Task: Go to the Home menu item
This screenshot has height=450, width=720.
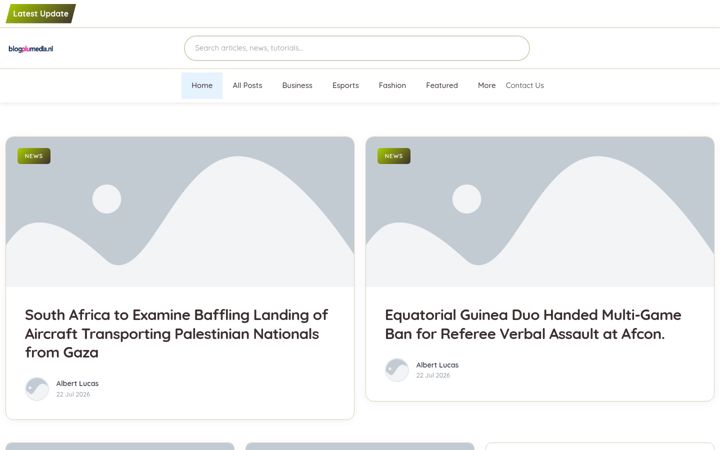Action: pyautogui.click(x=202, y=85)
